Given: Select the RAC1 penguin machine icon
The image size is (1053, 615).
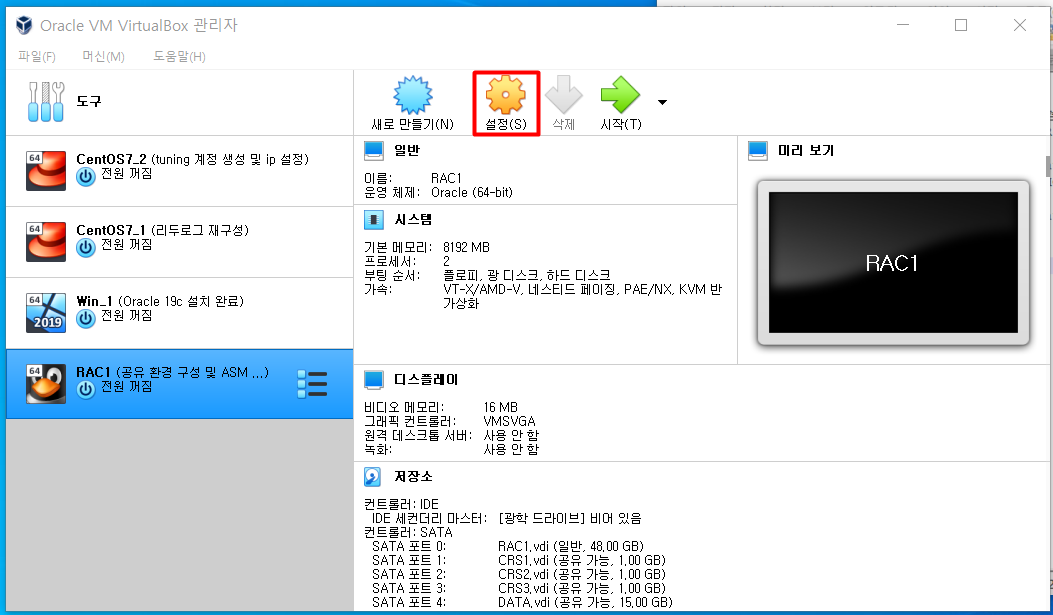Looking at the screenshot, I should 46,384.
